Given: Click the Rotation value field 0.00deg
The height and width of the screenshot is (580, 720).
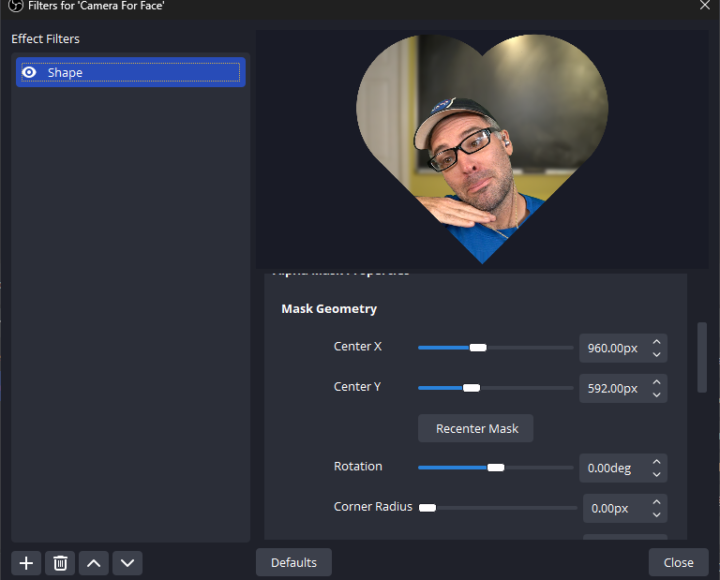Looking at the screenshot, I should [x=612, y=467].
